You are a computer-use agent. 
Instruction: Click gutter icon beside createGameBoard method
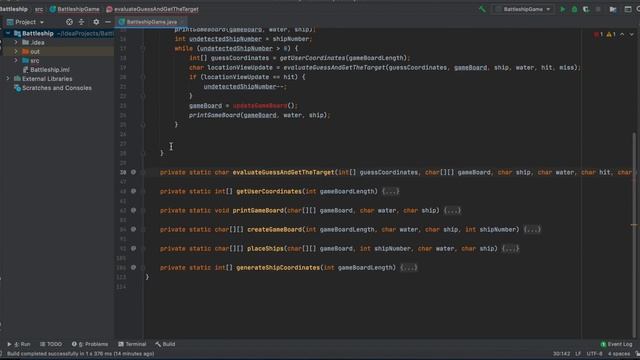click(133, 229)
